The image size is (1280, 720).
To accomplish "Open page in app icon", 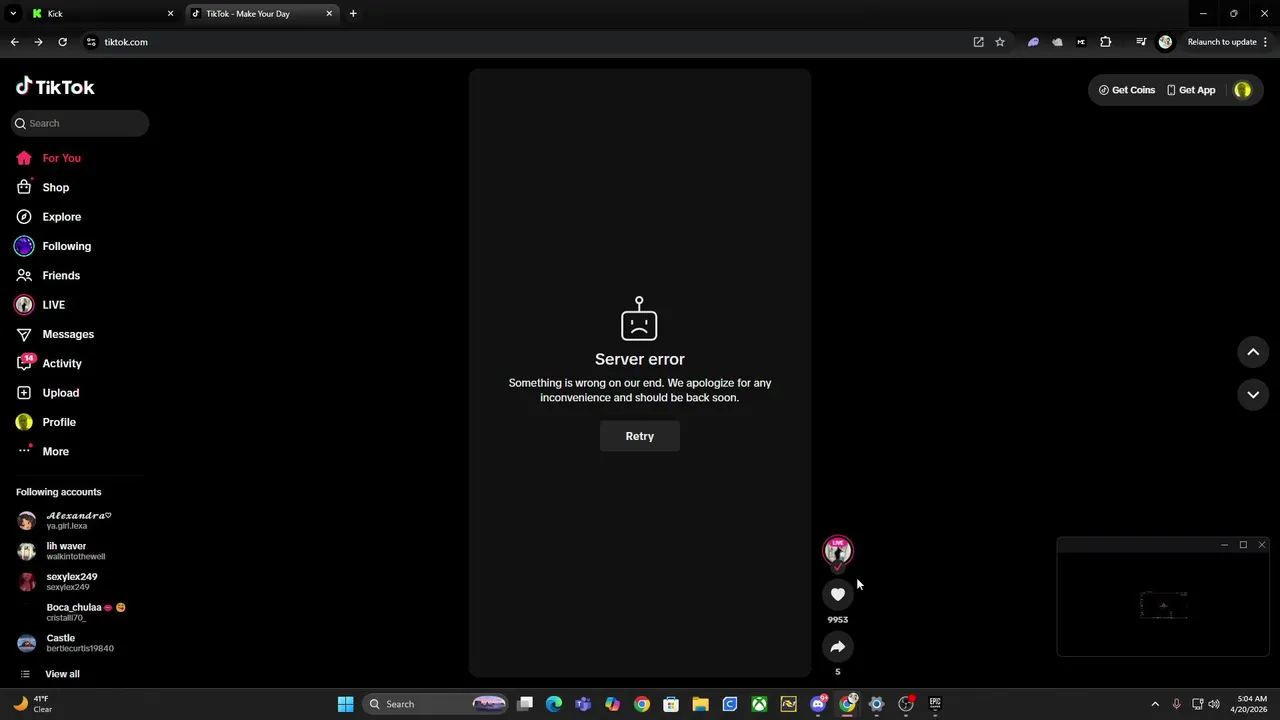I will pyautogui.click(x=978, y=42).
